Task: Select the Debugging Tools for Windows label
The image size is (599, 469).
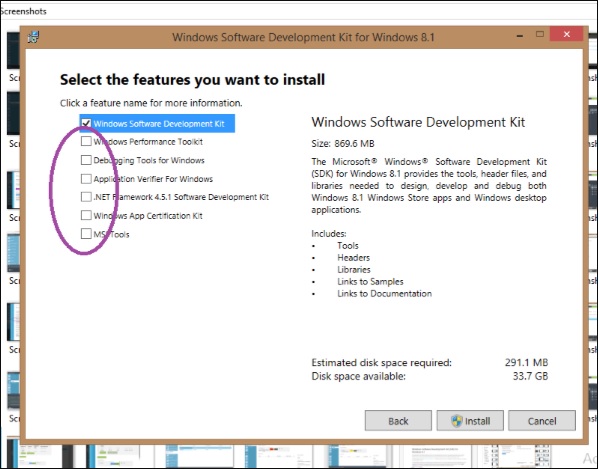Action: point(149,160)
